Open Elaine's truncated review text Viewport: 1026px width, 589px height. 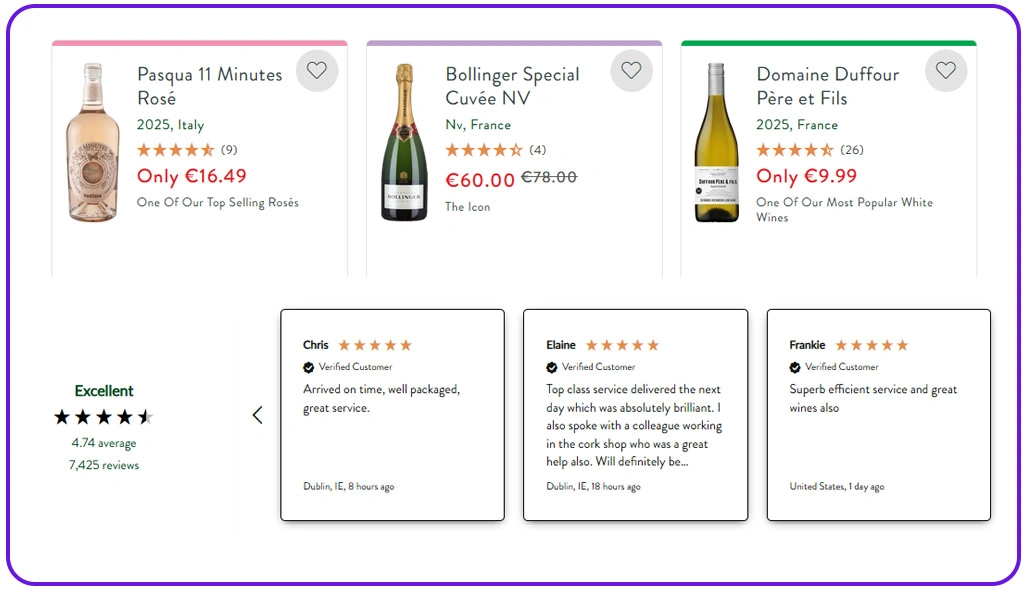pyautogui.click(x=636, y=425)
